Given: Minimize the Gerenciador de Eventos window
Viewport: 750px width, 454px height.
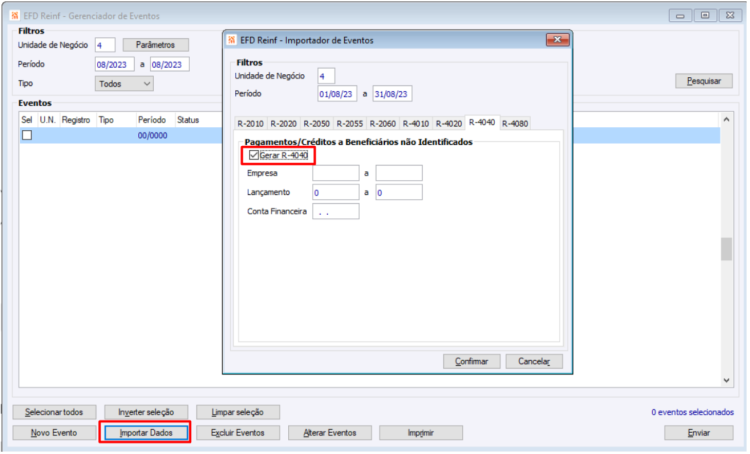Looking at the screenshot, I should pyautogui.click(x=680, y=16).
